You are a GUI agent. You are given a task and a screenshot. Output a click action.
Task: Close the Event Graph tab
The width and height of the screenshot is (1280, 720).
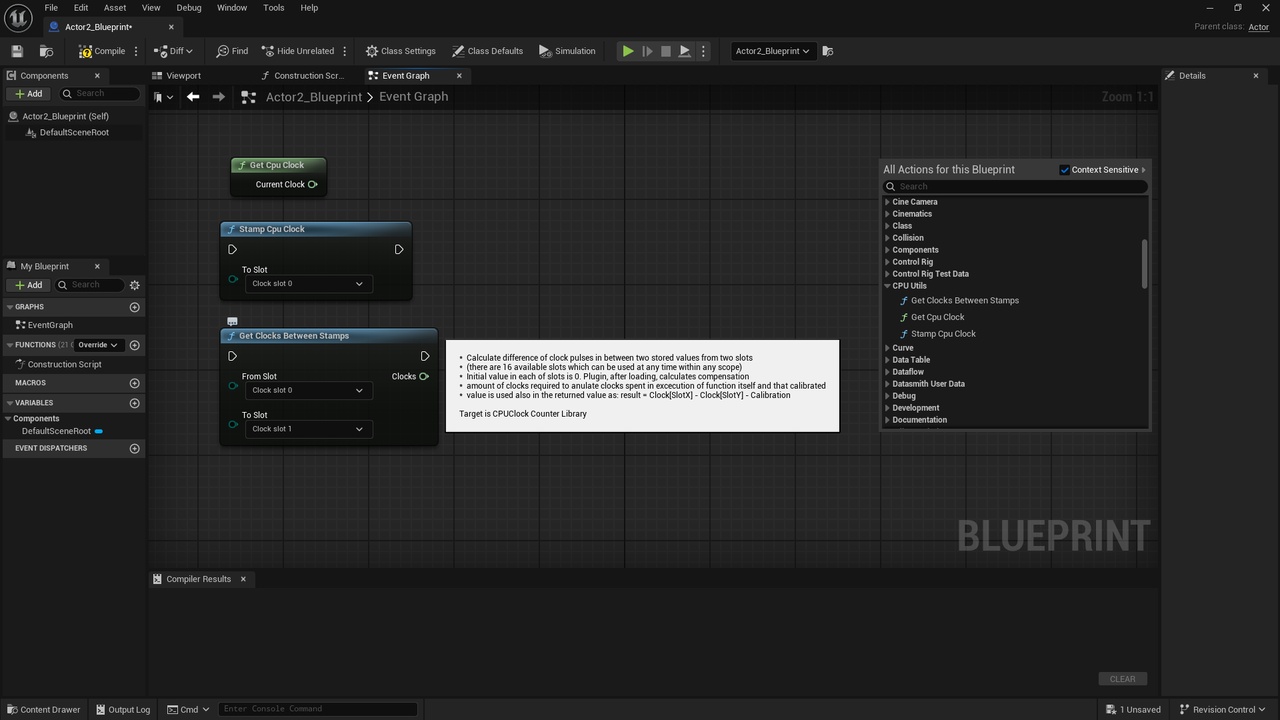460,76
